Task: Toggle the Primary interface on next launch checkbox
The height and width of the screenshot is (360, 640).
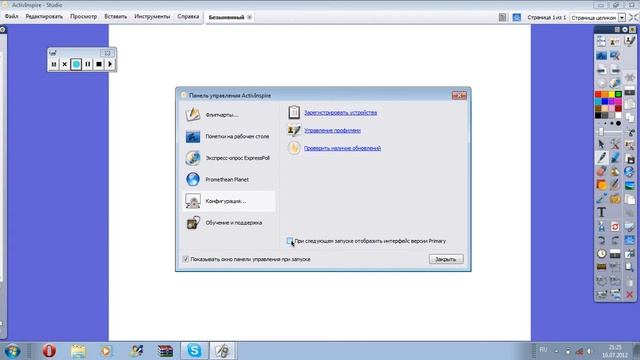Action: pos(289,241)
